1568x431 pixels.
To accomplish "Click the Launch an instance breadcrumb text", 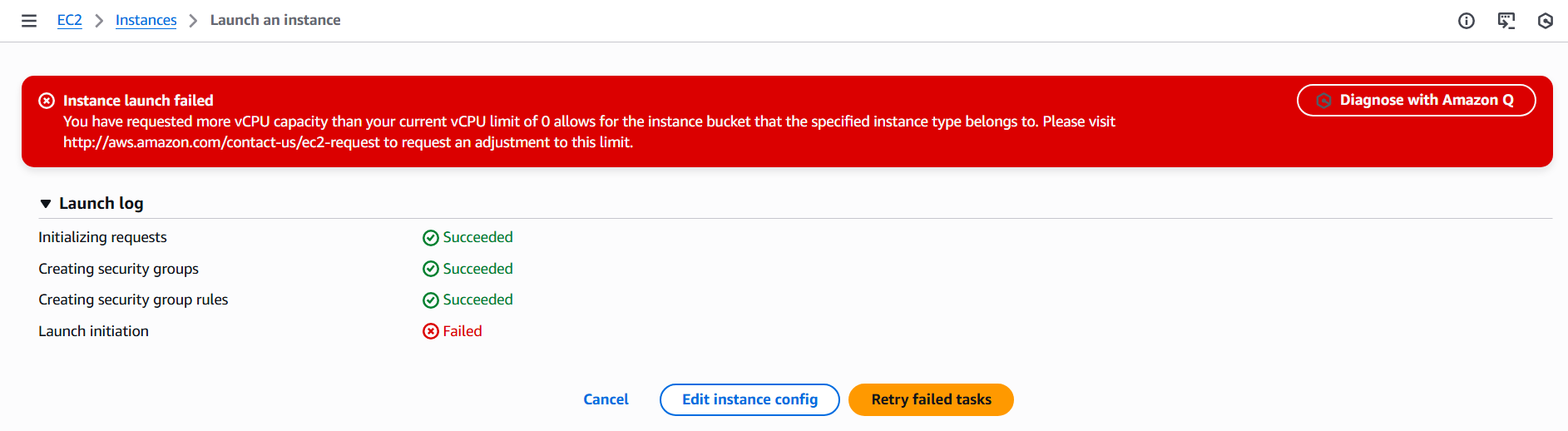I will pos(275,20).
